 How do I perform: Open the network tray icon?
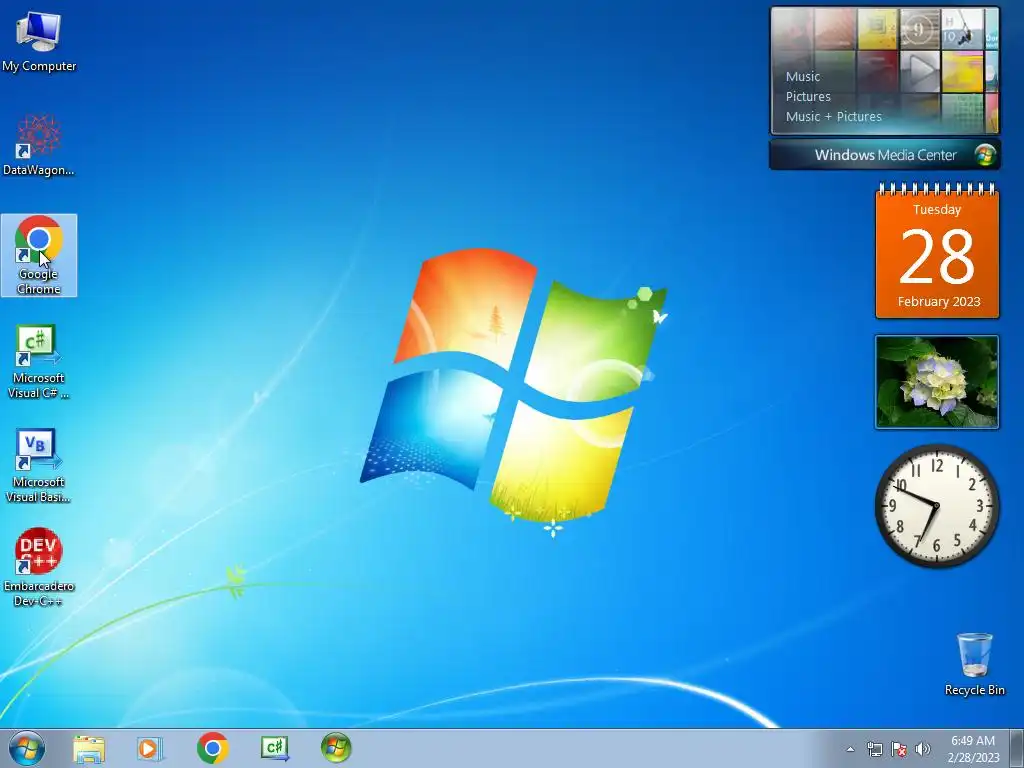click(874, 749)
